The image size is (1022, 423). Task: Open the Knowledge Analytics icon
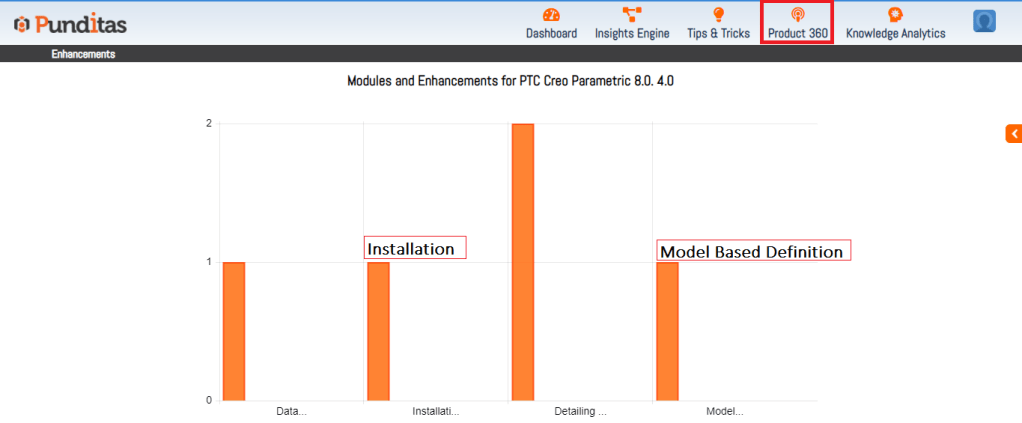pyautogui.click(x=895, y=15)
